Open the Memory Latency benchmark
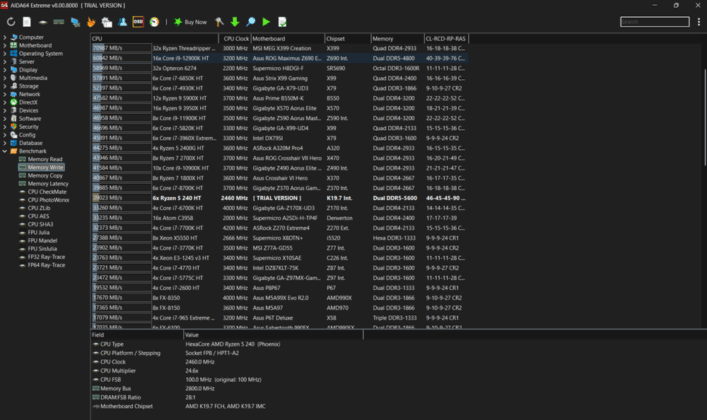 pyautogui.click(x=48, y=184)
